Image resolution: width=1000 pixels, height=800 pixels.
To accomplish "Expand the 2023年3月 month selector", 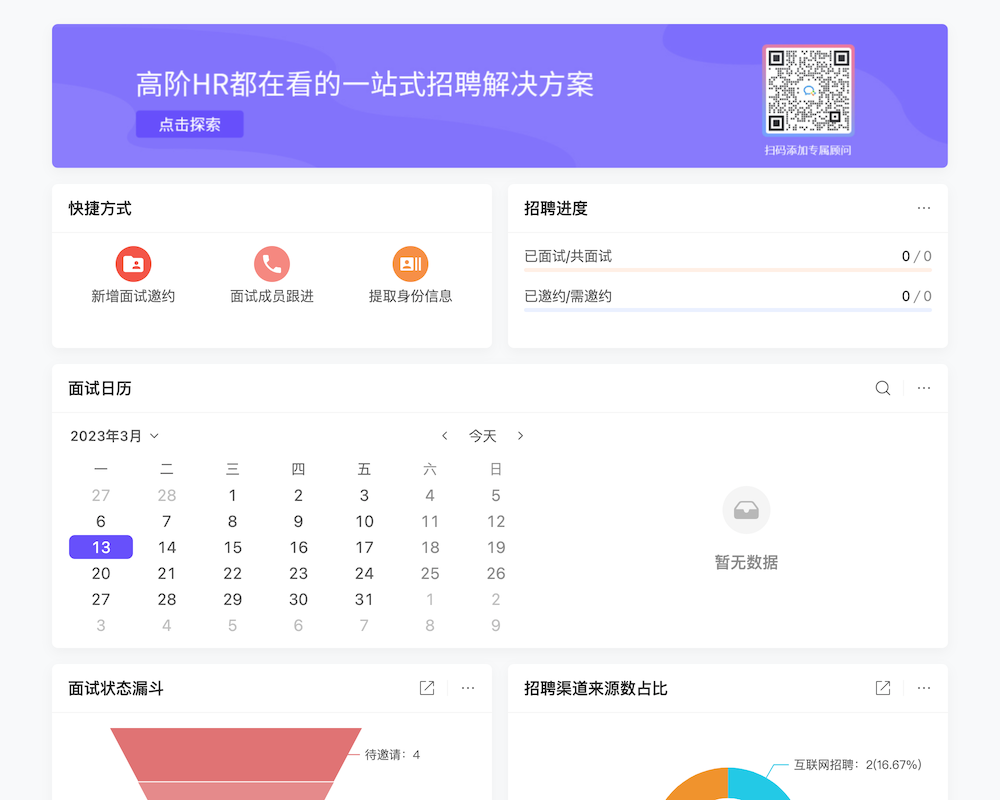I will tap(114, 435).
